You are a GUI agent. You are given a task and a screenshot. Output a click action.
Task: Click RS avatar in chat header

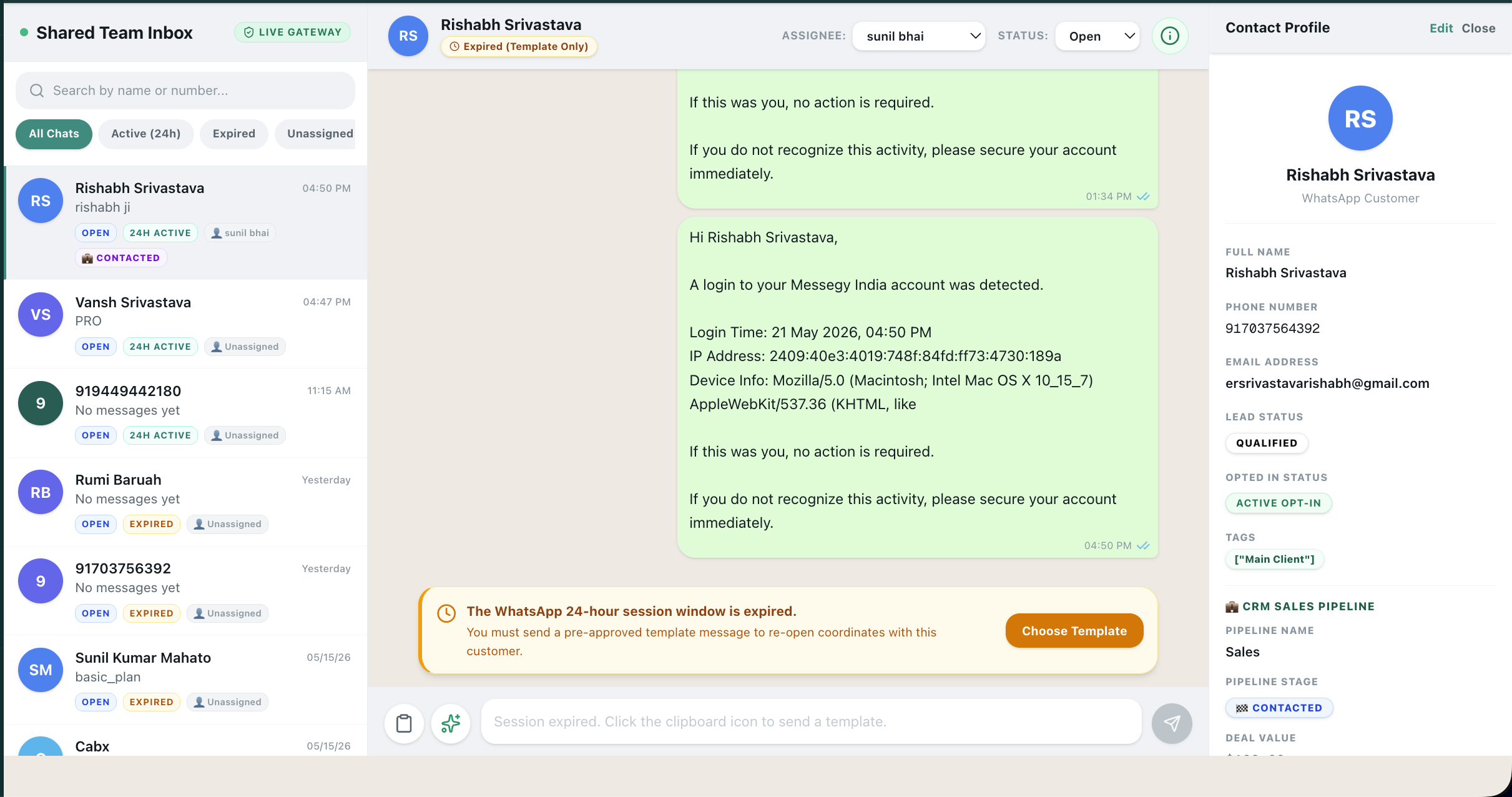(408, 36)
